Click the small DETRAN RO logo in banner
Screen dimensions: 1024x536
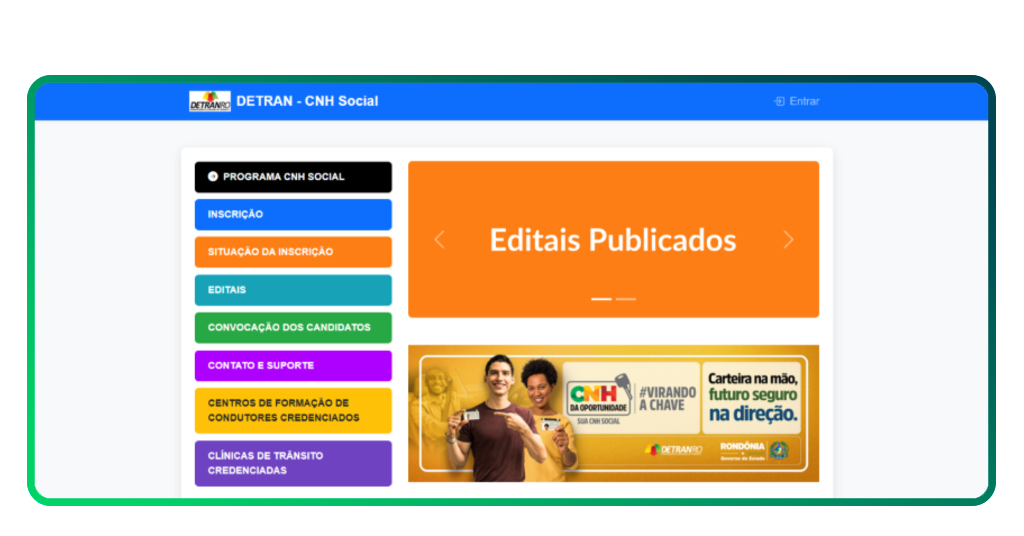[673, 450]
